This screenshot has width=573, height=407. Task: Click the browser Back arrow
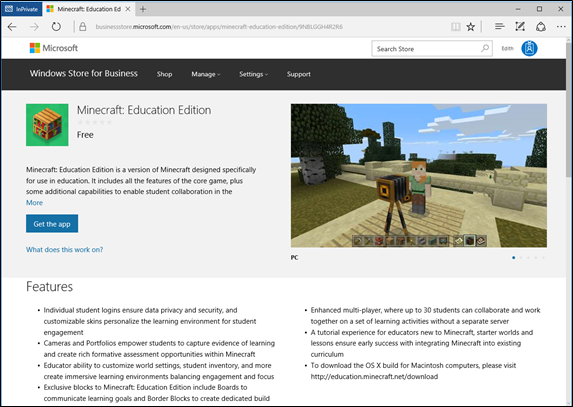pos(12,27)
